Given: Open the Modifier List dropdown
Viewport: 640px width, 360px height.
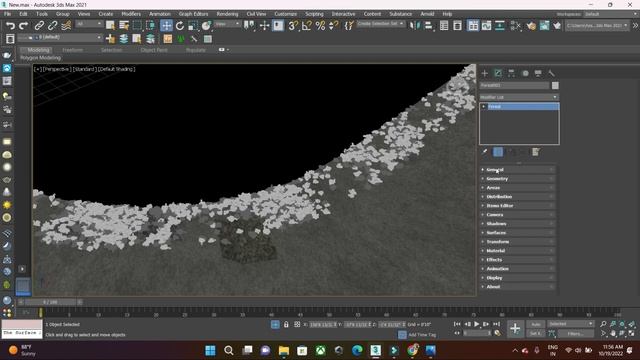Looking at the screenshot, I should tap(518, 97).
